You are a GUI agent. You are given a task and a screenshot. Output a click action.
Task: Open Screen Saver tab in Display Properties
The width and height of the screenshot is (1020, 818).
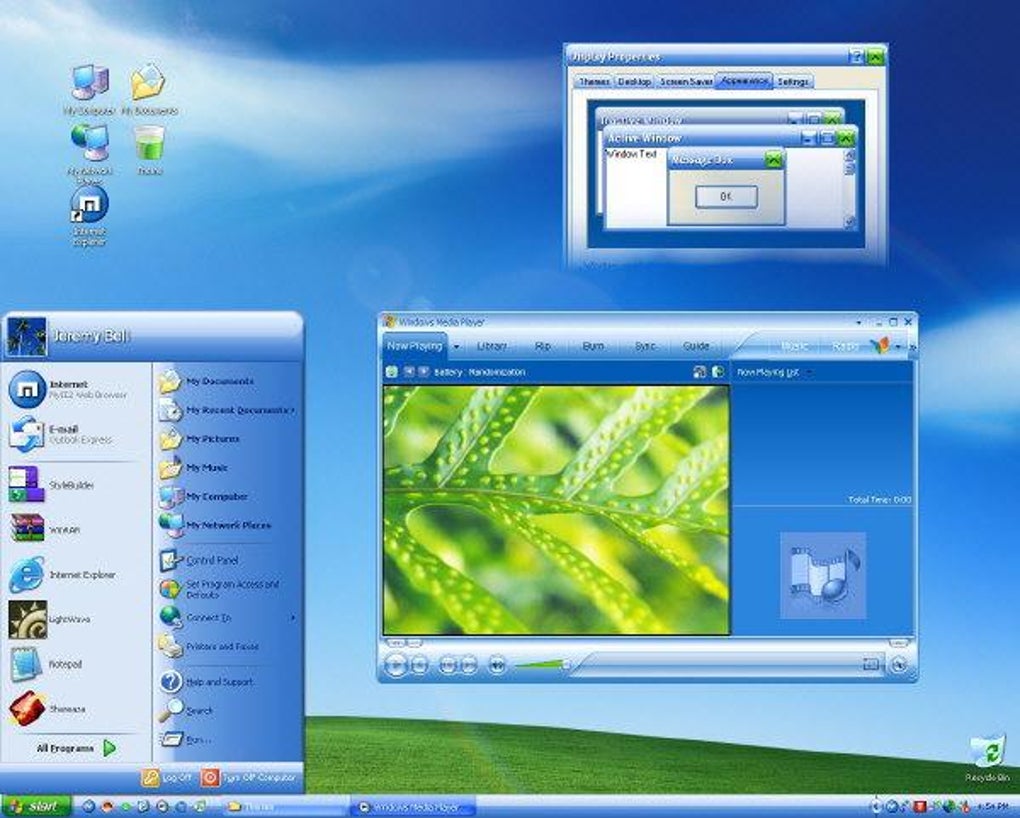click(686, 82)
